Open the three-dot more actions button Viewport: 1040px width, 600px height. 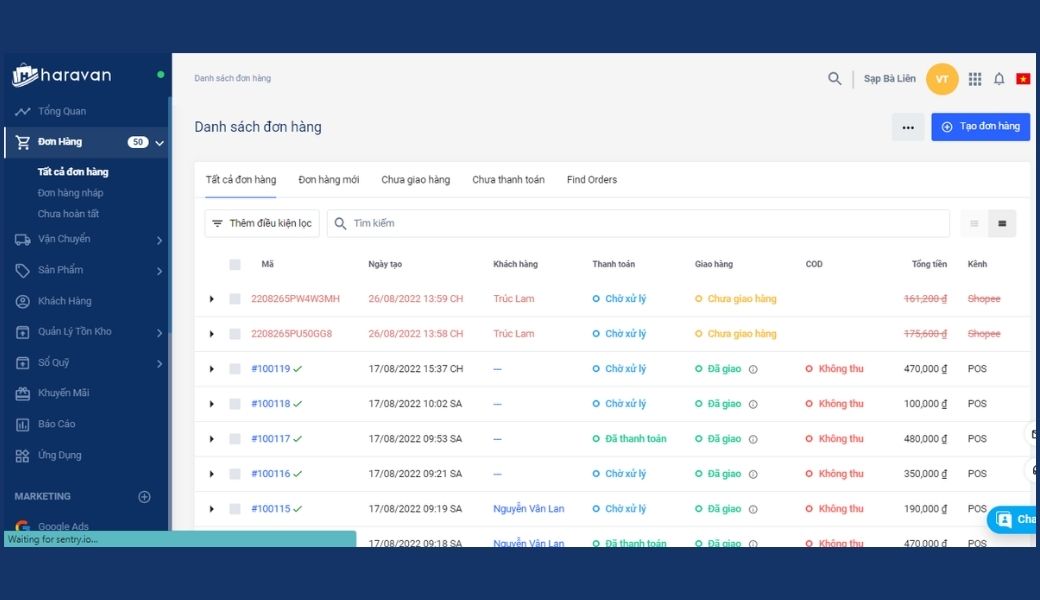tap(908, 127)
